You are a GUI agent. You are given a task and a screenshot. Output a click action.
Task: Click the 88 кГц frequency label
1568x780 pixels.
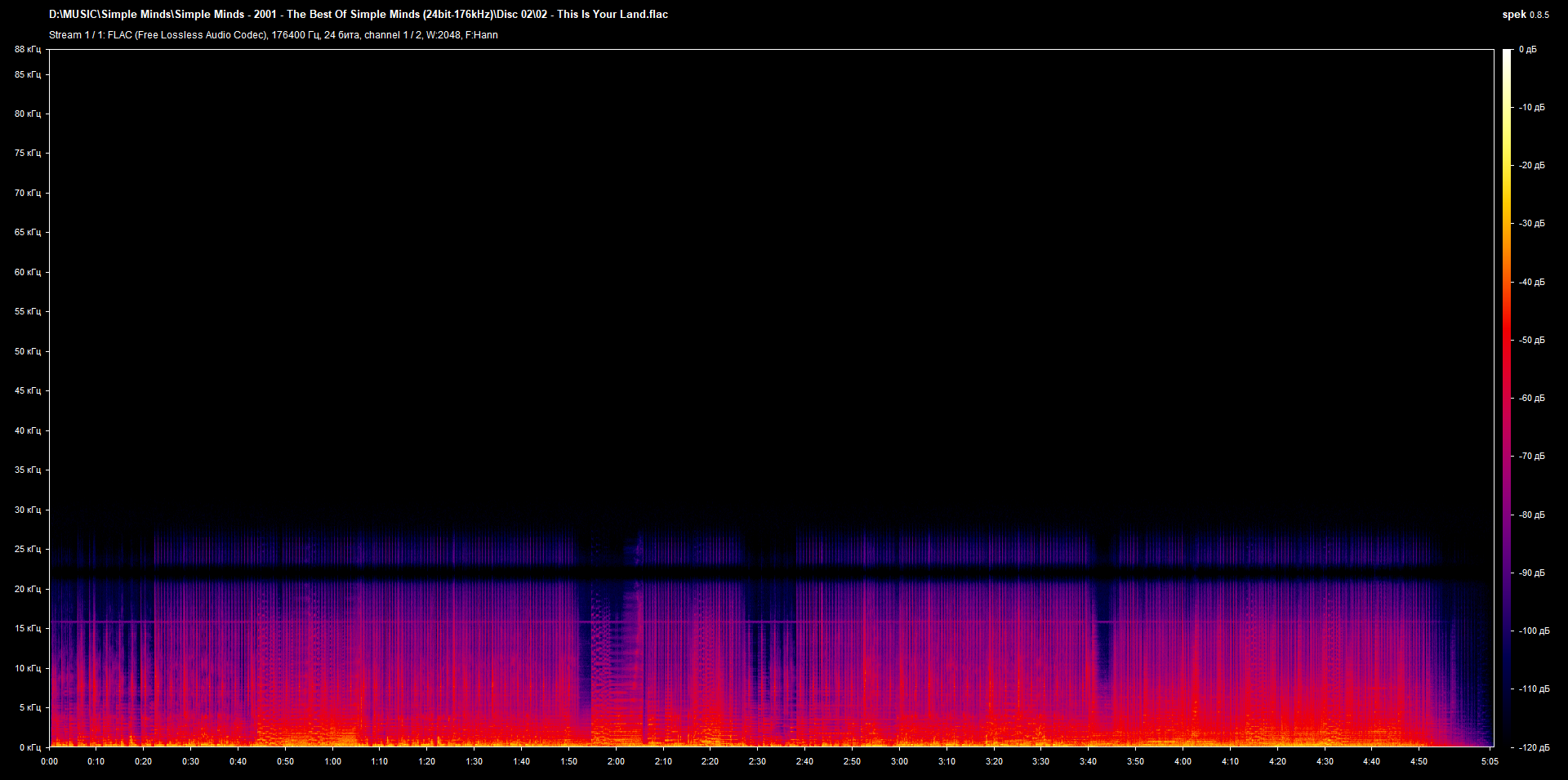[x=27, y=49]
